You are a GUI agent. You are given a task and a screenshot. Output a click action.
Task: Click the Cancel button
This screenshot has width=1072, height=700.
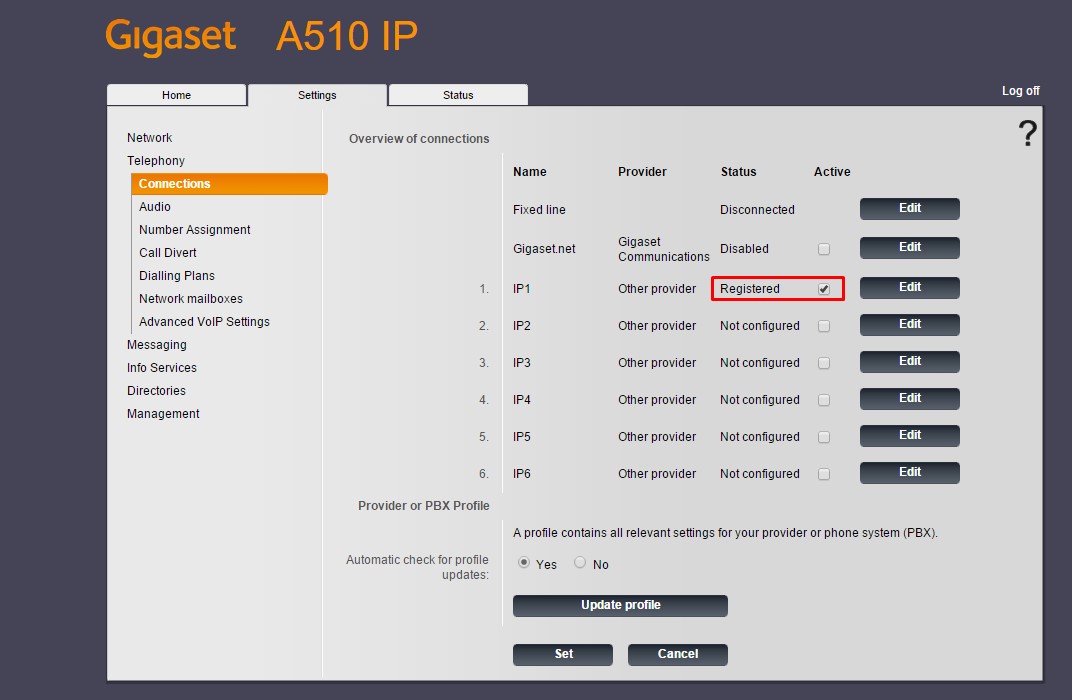(678, 654)
